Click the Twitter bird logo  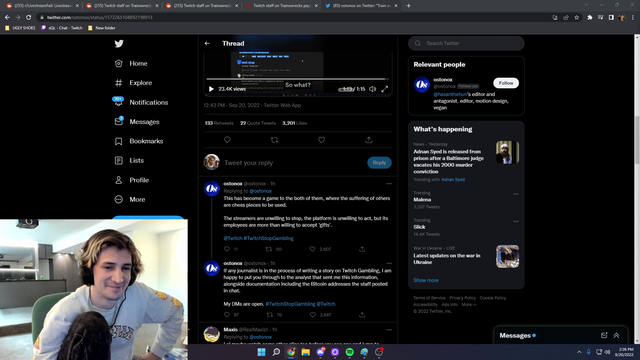coord(119,44)
